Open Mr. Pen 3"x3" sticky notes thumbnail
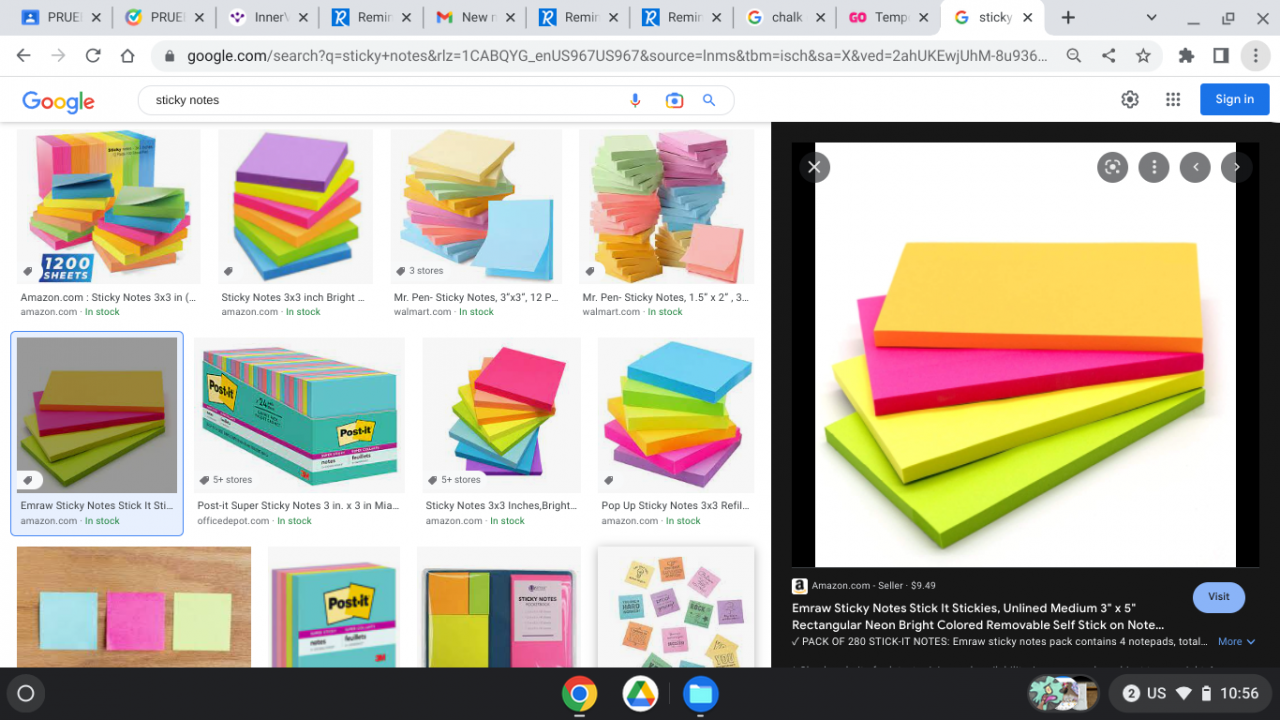The width and height of the screenshot is (1280, 720). [476, 207]
